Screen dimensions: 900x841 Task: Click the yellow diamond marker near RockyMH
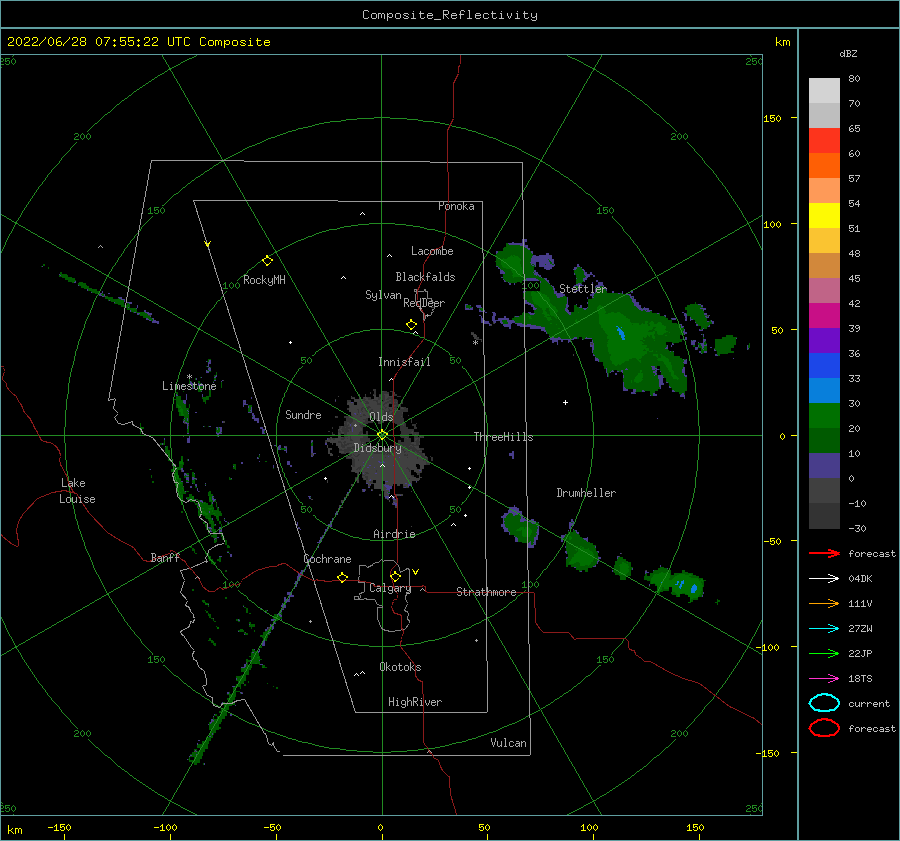267,261
